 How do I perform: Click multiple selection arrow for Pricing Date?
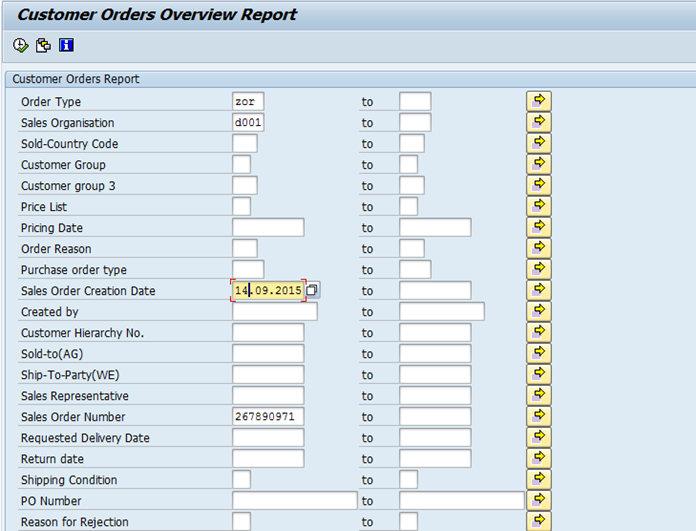coord(539,227)
